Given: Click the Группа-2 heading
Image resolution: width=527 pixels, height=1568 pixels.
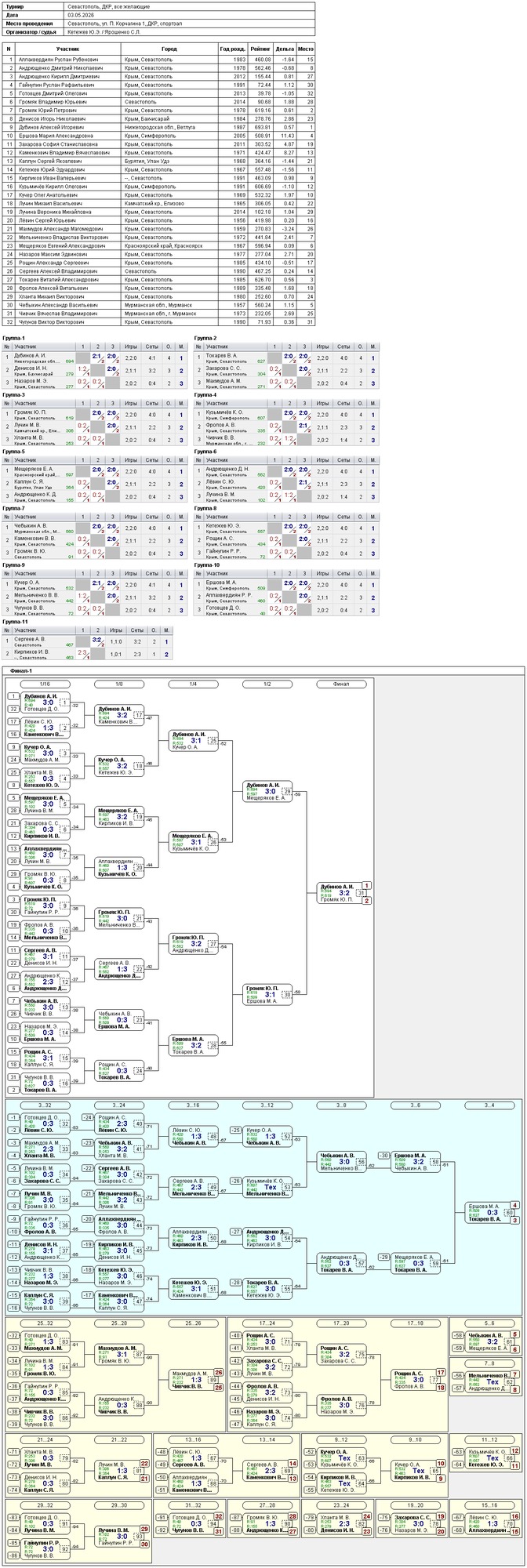Looking at the screenshot, I should (205, 338).
